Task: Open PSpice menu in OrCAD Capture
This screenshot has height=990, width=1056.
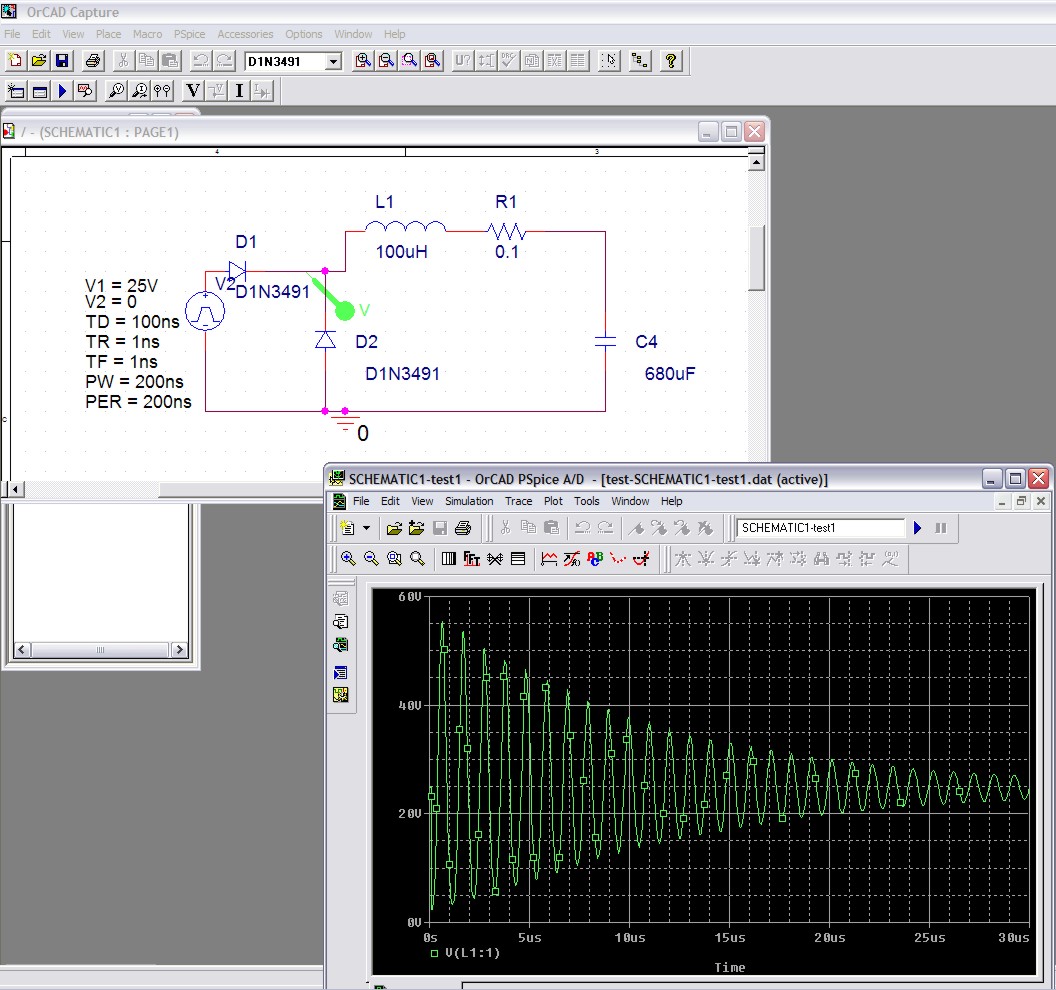Action: (189, 34)
